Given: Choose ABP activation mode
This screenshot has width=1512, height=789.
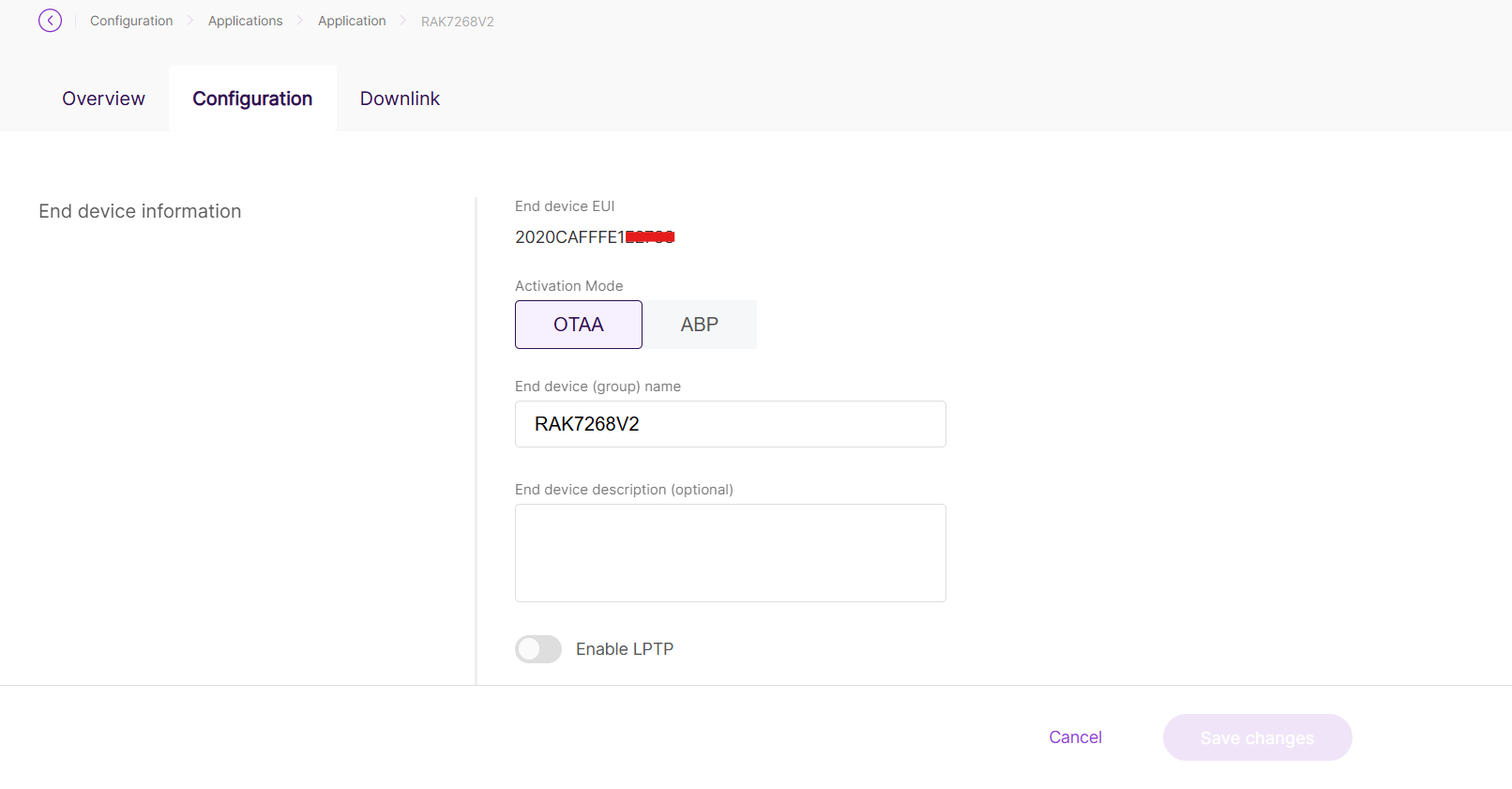Looking at the screenshot, I should click(x=700, y=325).
